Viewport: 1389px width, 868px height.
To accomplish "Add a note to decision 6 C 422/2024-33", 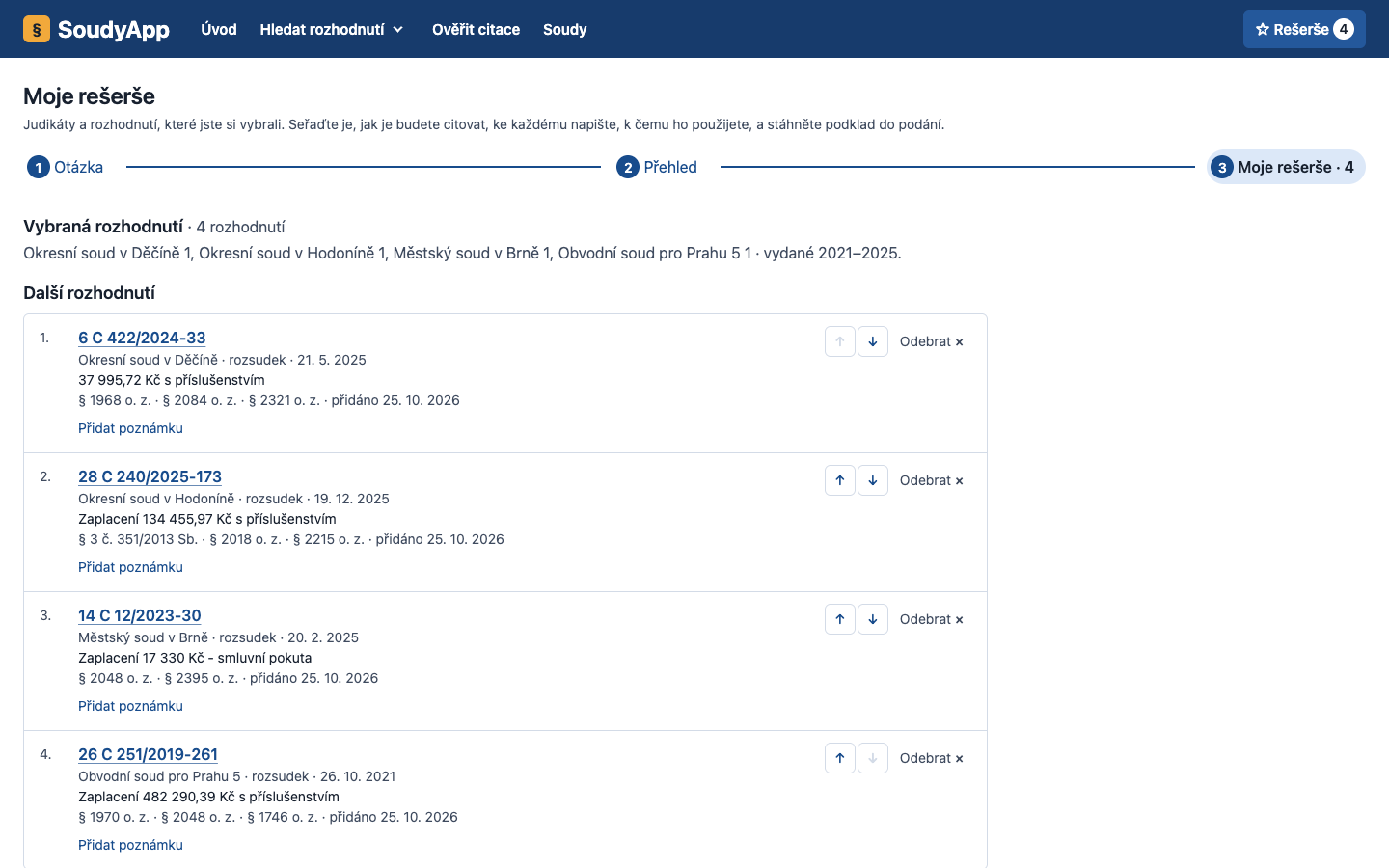I will pyautogui.click(x=130, y=428).
